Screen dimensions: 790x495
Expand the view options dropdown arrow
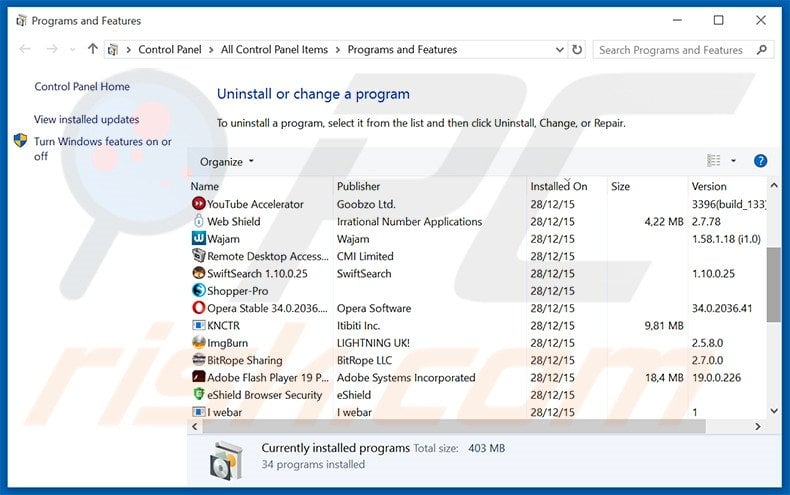pyautogui.click(x=733, y=161)
